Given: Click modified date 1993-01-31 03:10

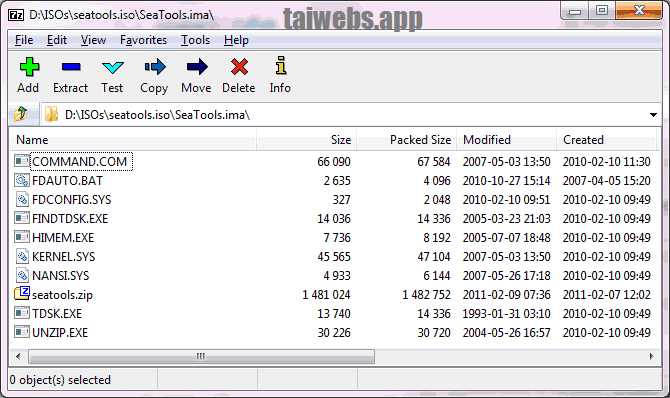Looking at the screenshot, I should click(506, 314).
